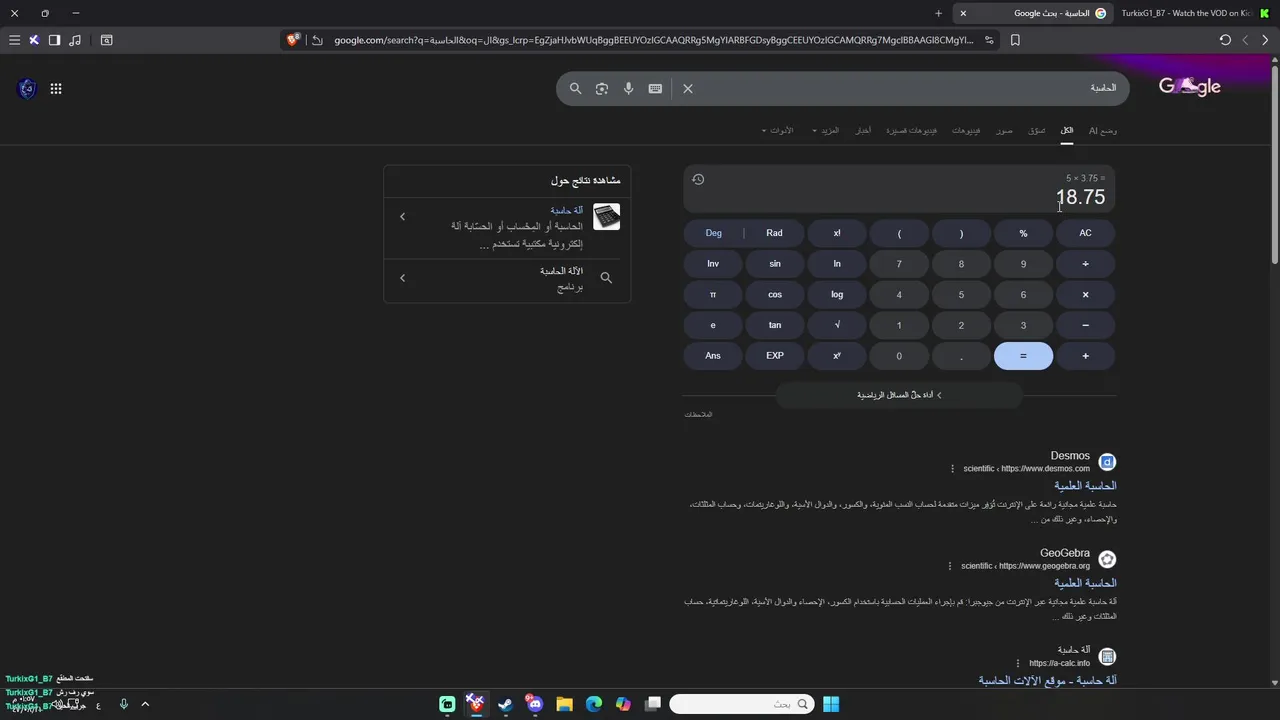
Task: Click Google search magnifier icon
Action: click(x=576, y=88)
